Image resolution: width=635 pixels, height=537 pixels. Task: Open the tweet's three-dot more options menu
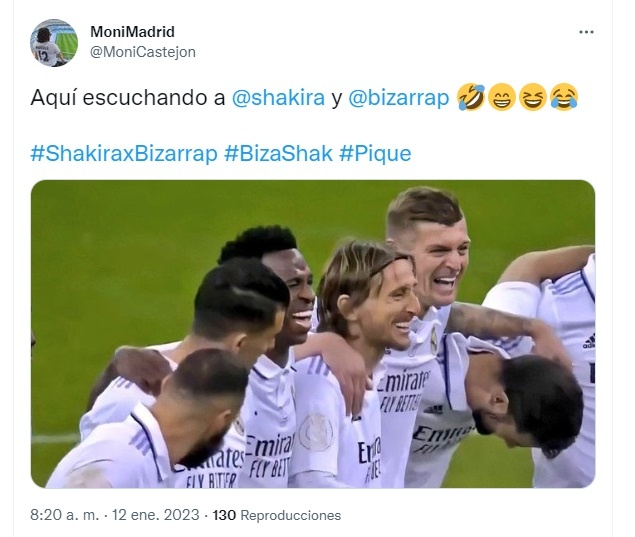click(x=586, y=32)
